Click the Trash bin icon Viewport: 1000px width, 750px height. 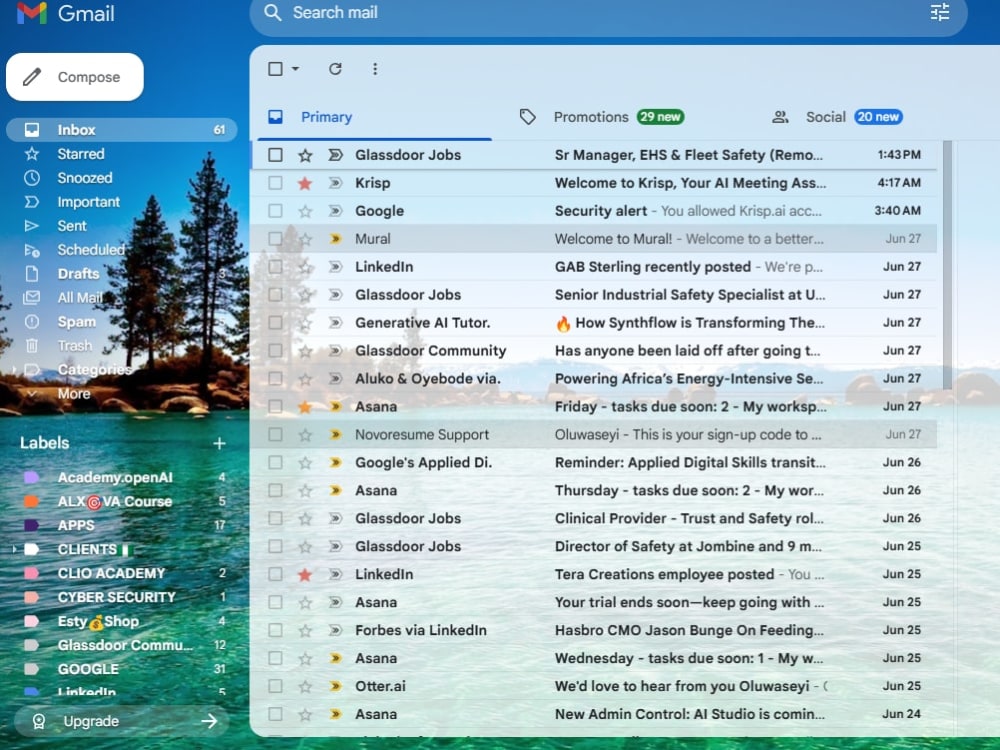point(32,346)
